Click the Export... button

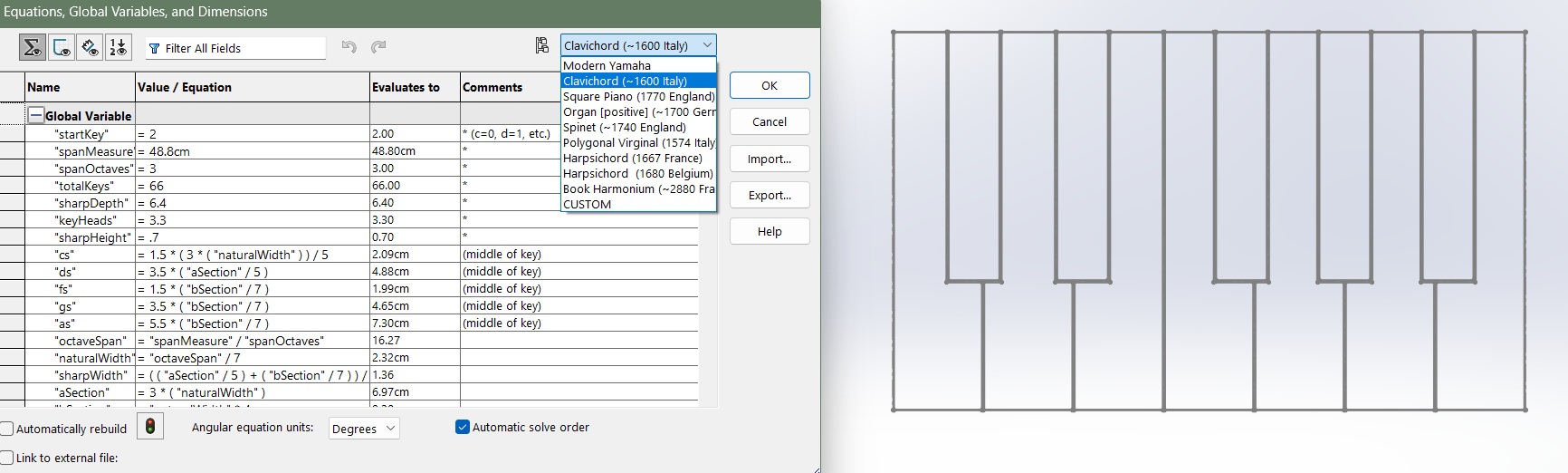769,195
